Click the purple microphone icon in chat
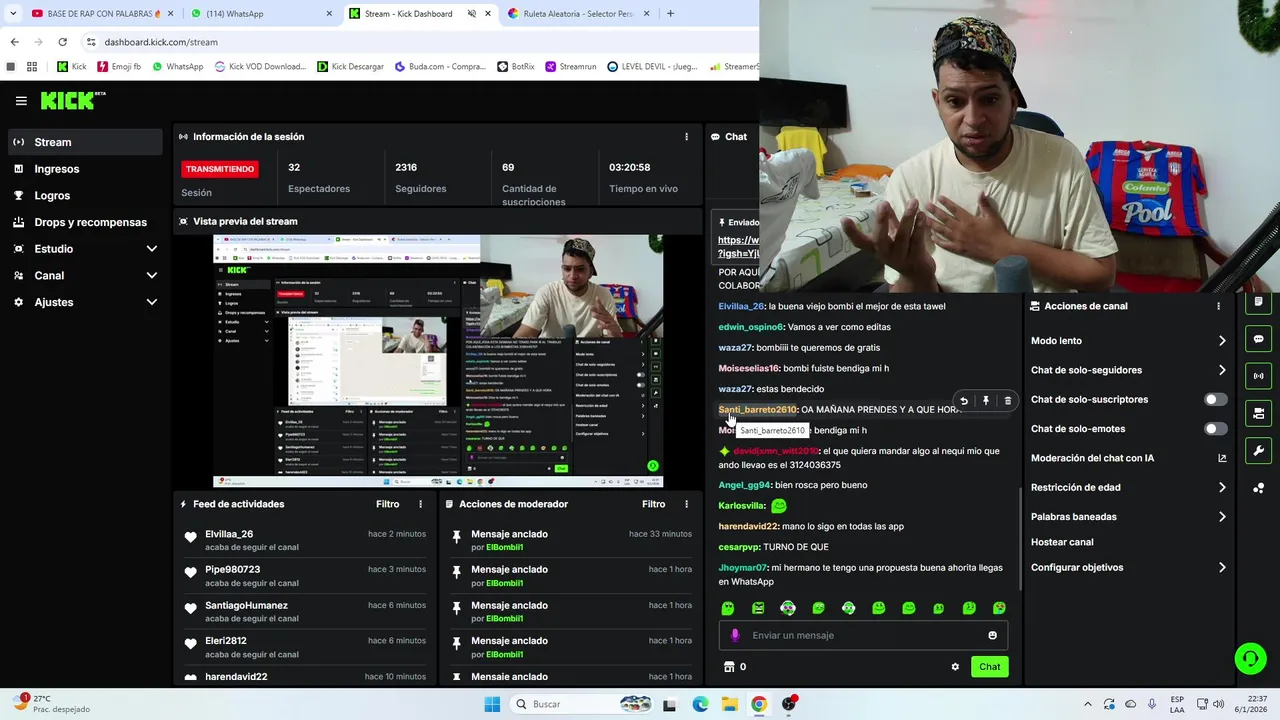The width and height of the screenshot is (1280, 720). click(x=735, y=635)
